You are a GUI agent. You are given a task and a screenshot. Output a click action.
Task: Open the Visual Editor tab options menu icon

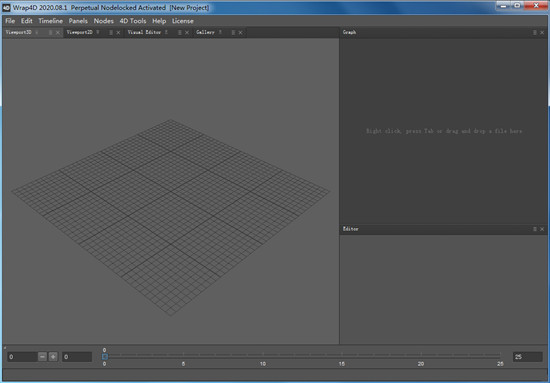179,33
